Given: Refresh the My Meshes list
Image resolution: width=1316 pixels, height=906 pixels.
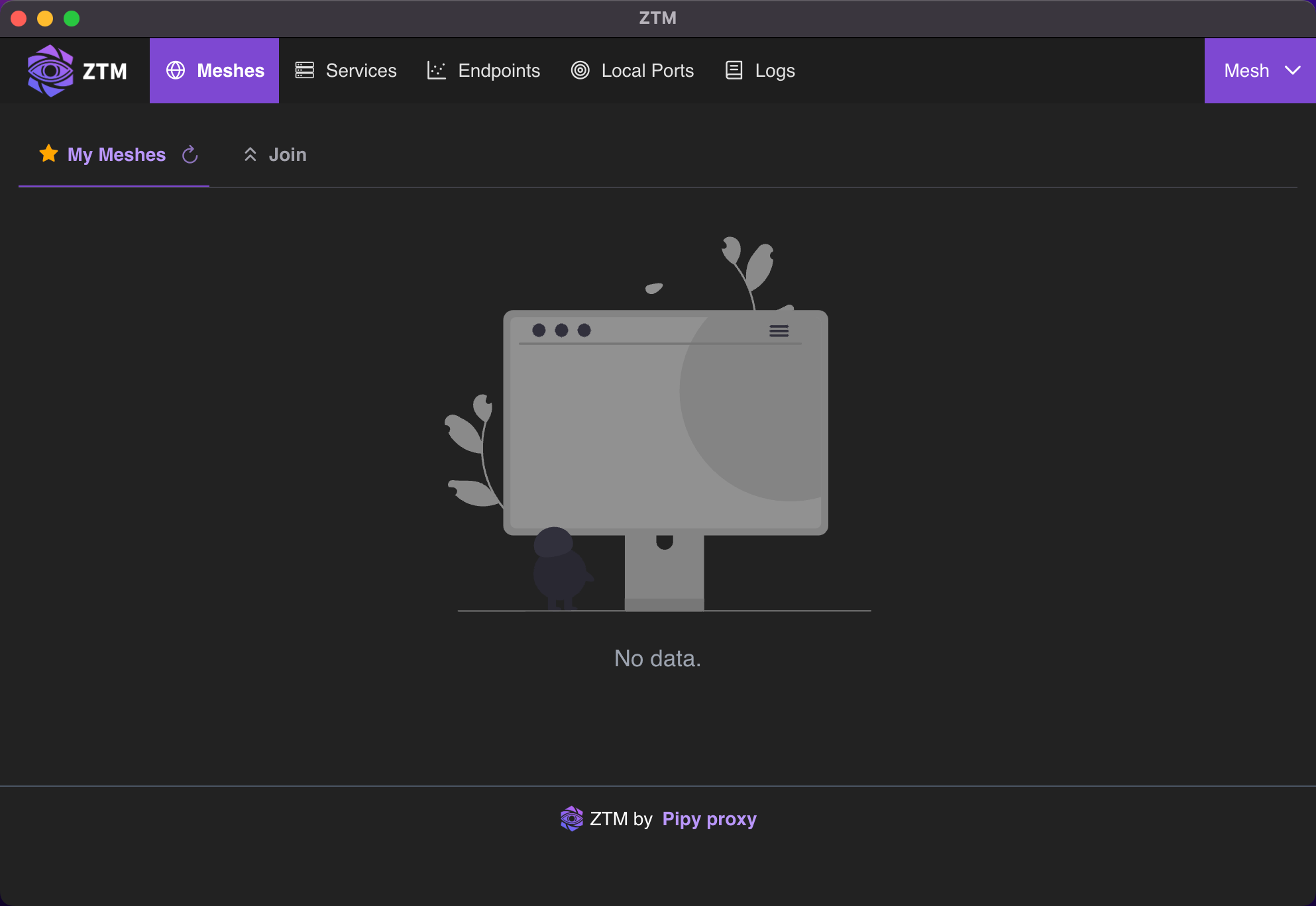Looking at the screenshot, I should 190,154.
